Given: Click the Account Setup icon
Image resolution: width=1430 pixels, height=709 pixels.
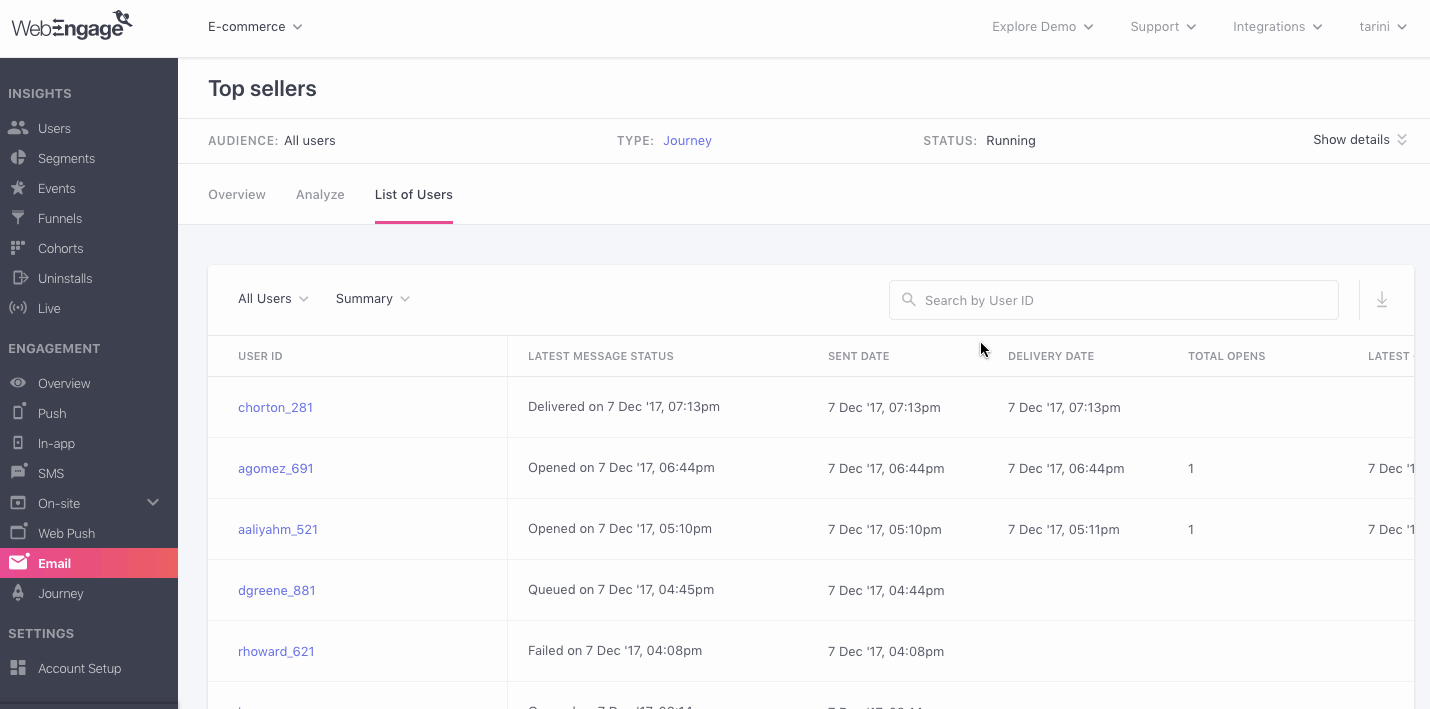Looking at the screenshot, I should coord(17,668).
